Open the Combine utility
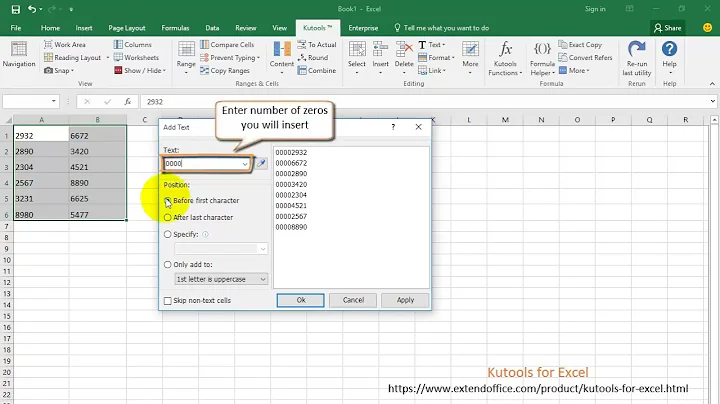The height and width of the screenshot is (404, 720). coord(317,70)
